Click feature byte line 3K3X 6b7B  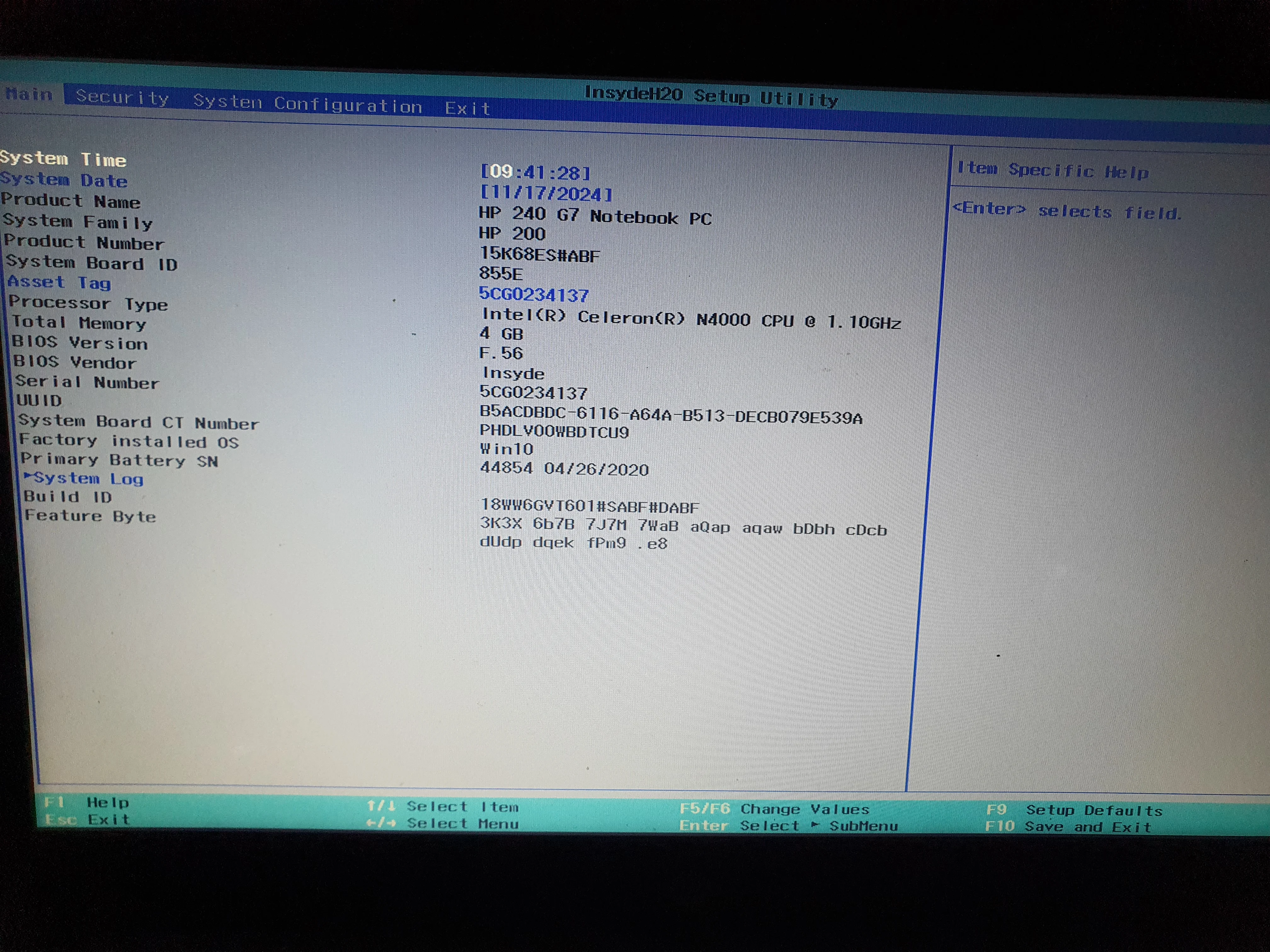coord(684,527)
